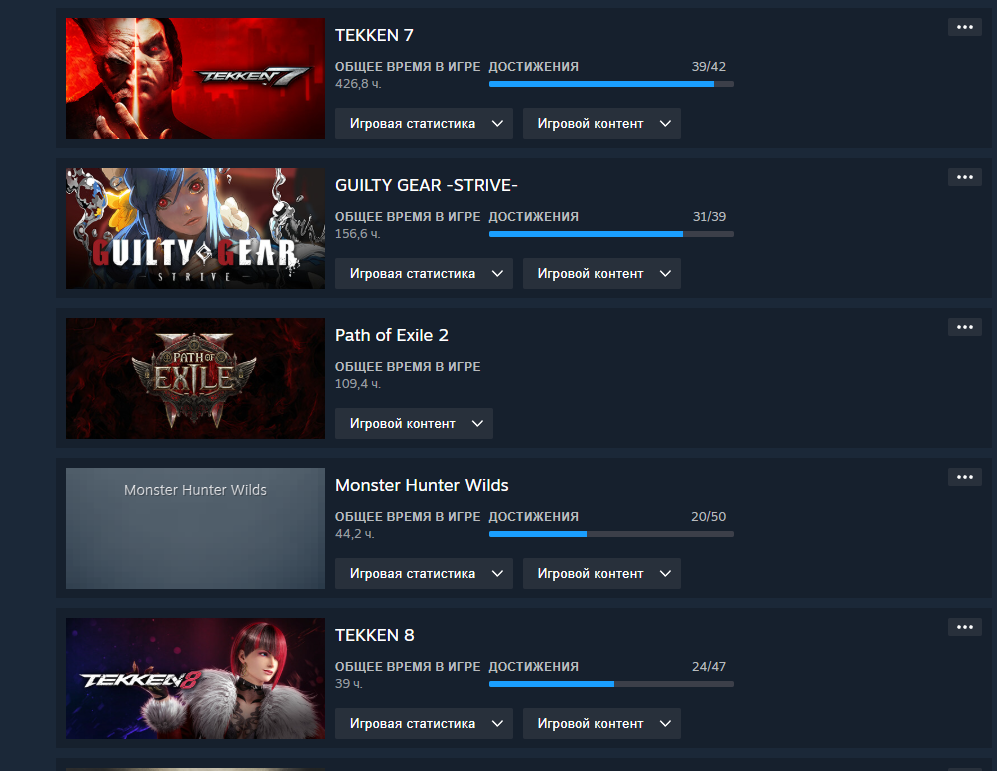Expand Игровая статистика dropdown for TEKKEN 7

tap(423, 123)
